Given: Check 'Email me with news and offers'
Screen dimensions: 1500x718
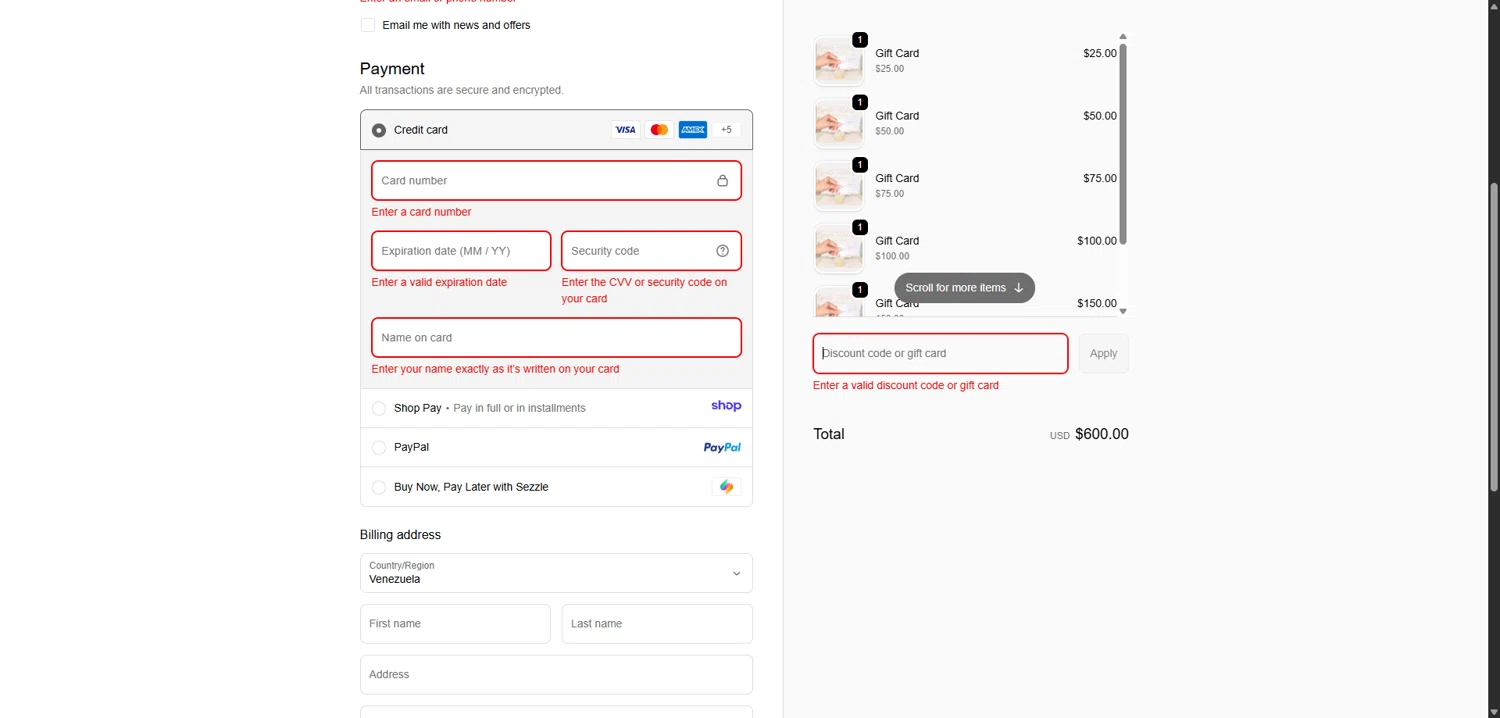Looking at the screenshot, I should (x=368, y=25).
